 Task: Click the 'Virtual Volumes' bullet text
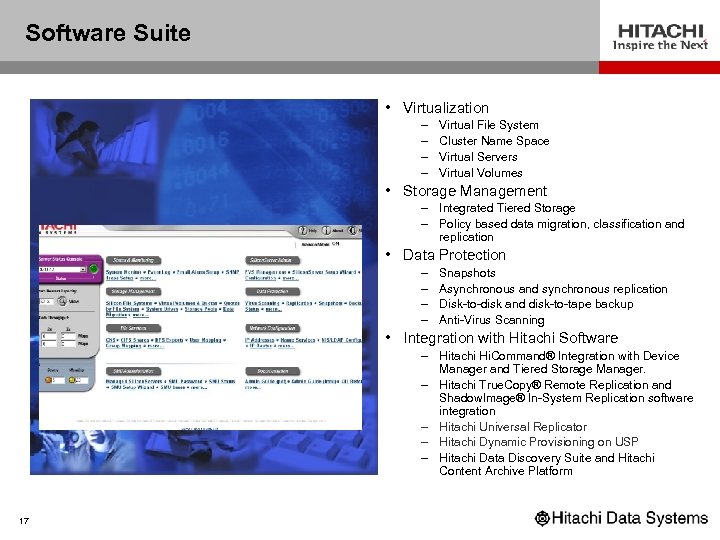pyautogui.click(x=481, y=173)
